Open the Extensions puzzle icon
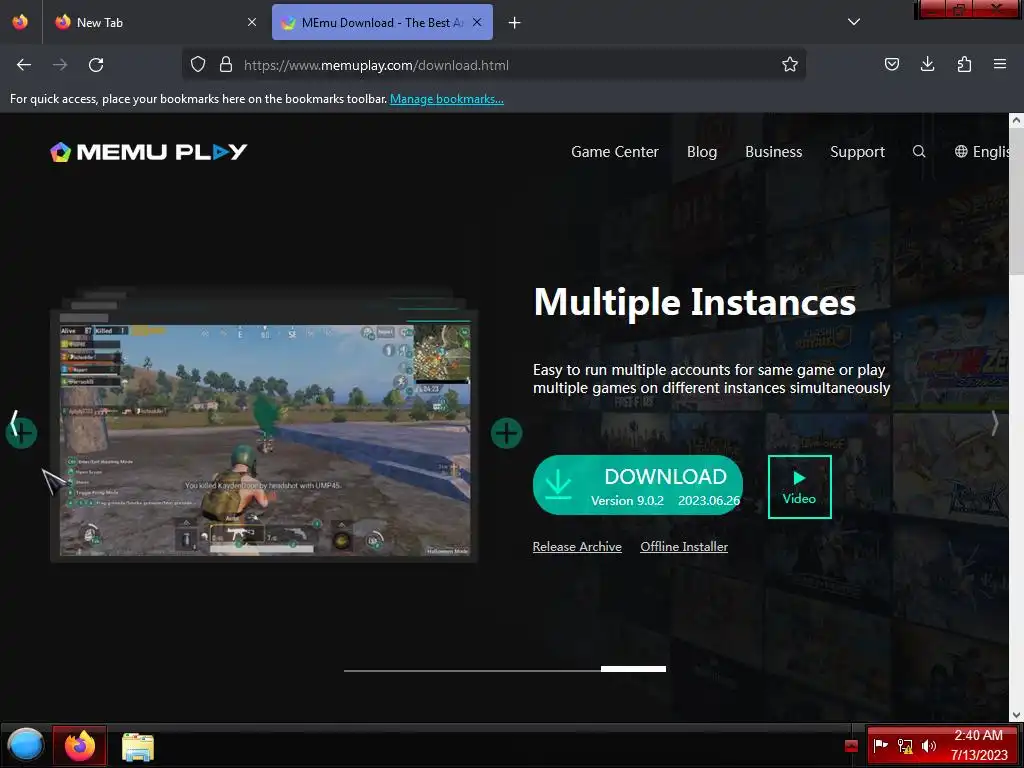Viewport: 1024px width, 768px height. click(964, 64)
